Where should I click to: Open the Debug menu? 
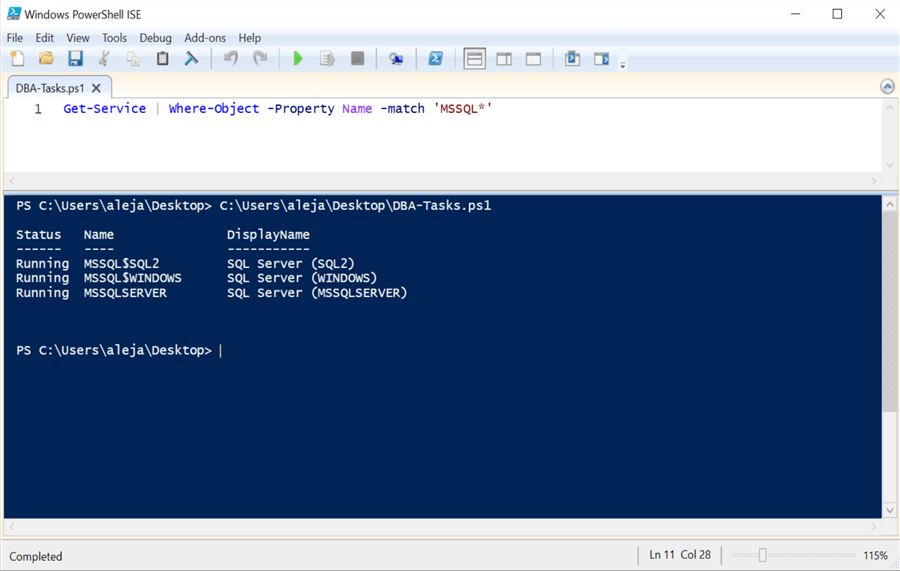tap(155, 38)
